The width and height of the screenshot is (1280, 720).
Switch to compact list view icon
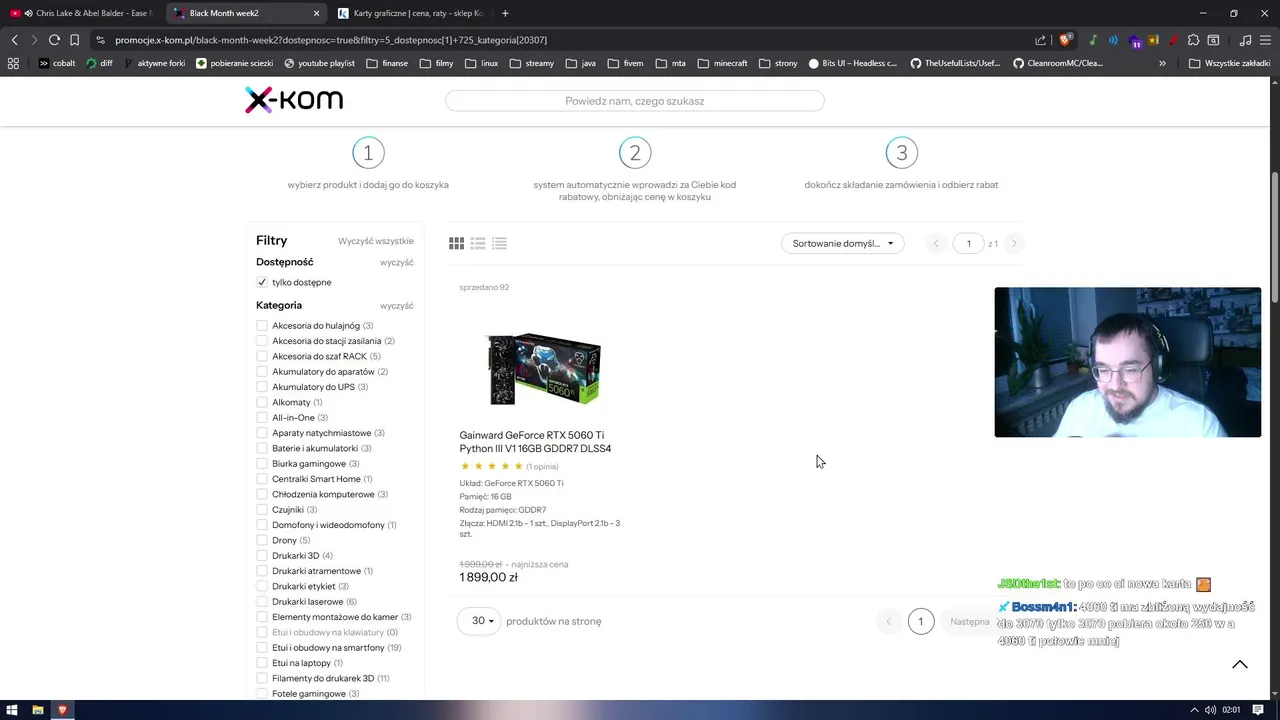tap(499, 243)
